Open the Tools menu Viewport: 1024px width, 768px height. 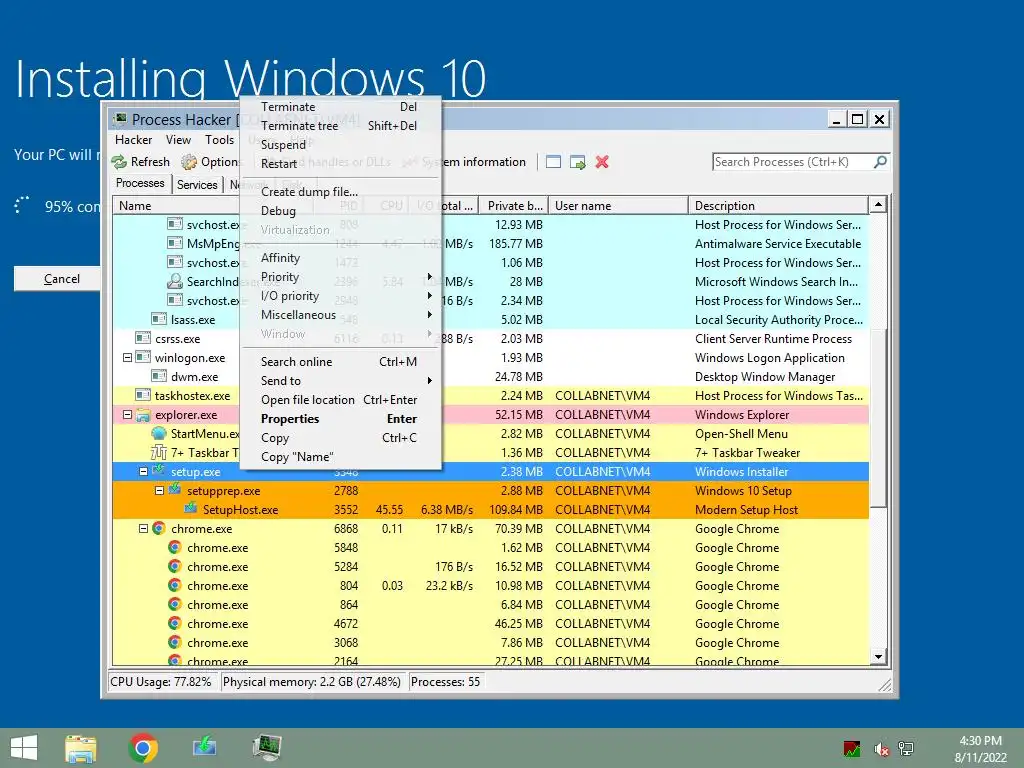[219, 140]
